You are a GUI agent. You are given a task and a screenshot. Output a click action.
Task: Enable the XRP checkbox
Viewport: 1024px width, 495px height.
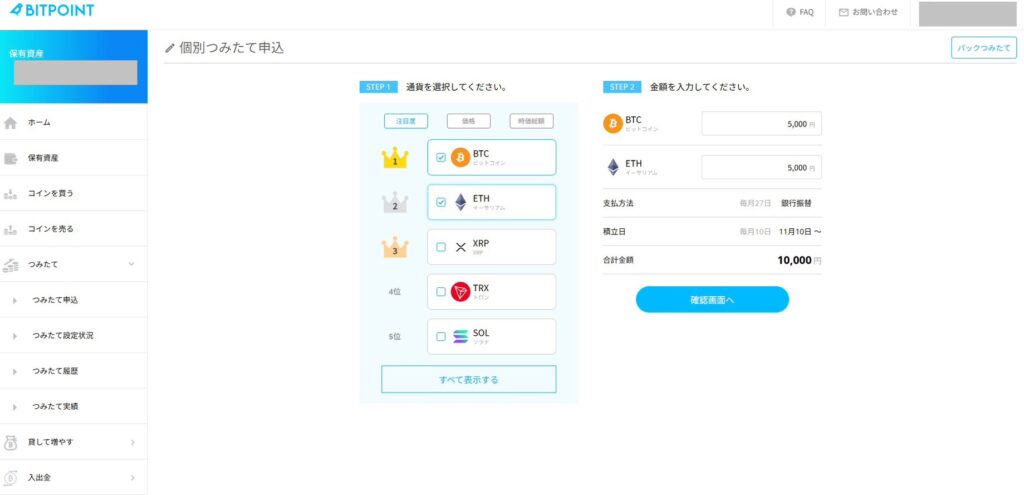pyautogui.click(x=441, y=247)
